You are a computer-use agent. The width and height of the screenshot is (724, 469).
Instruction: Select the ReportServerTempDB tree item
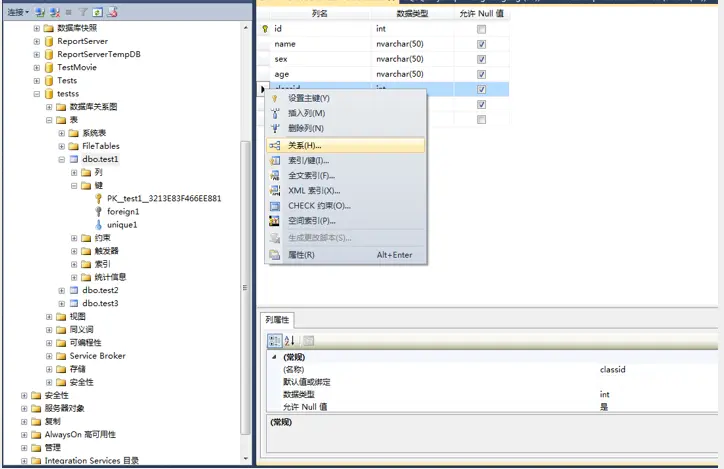pyautogui.click(x=98, y=54)
